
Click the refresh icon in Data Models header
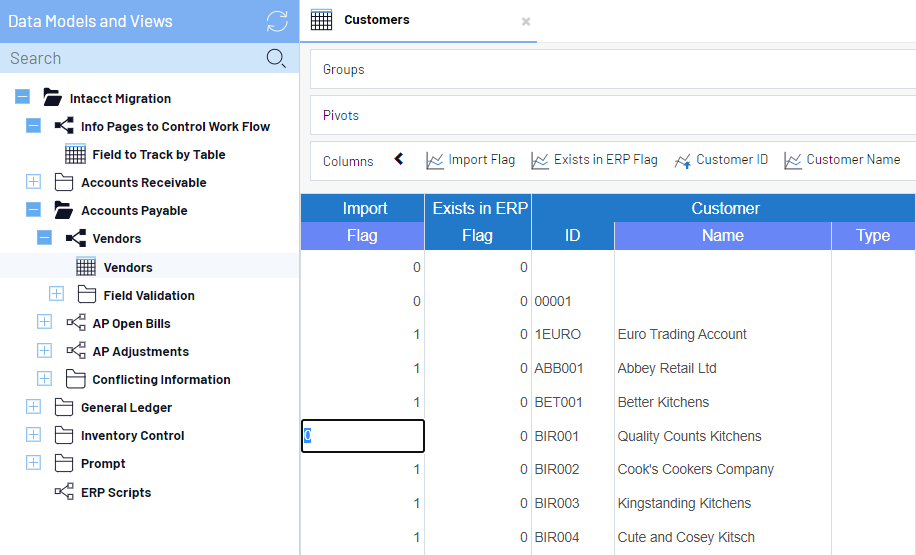point(277,21)
